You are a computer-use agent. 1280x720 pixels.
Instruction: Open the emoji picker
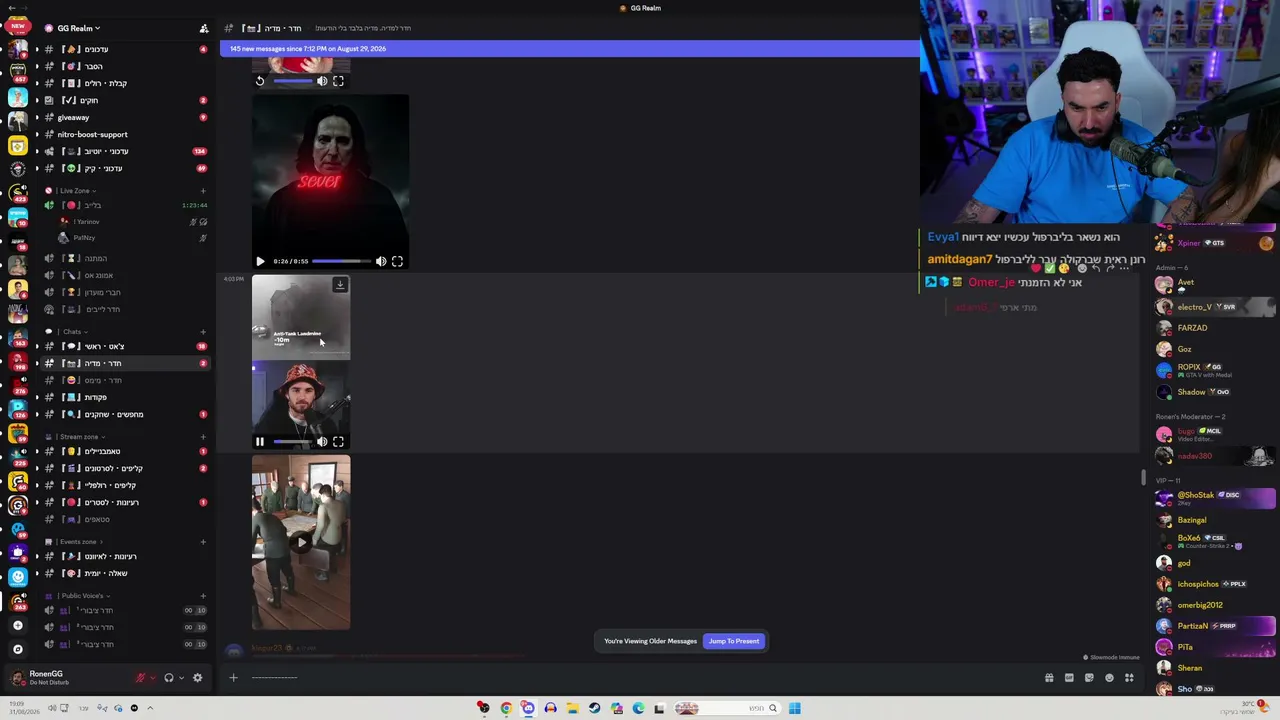[x=1109, y=678]
